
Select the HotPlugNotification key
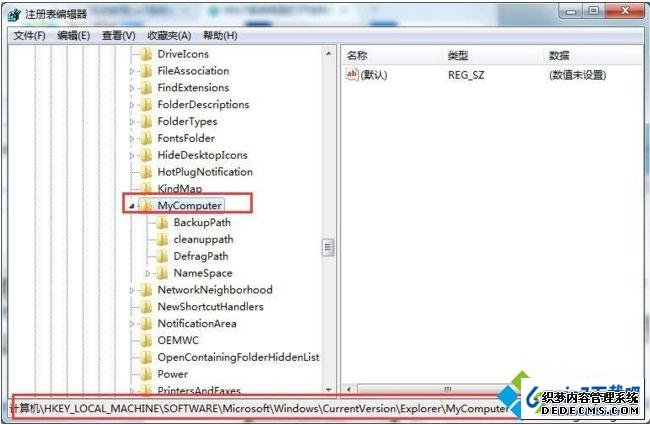205,172
